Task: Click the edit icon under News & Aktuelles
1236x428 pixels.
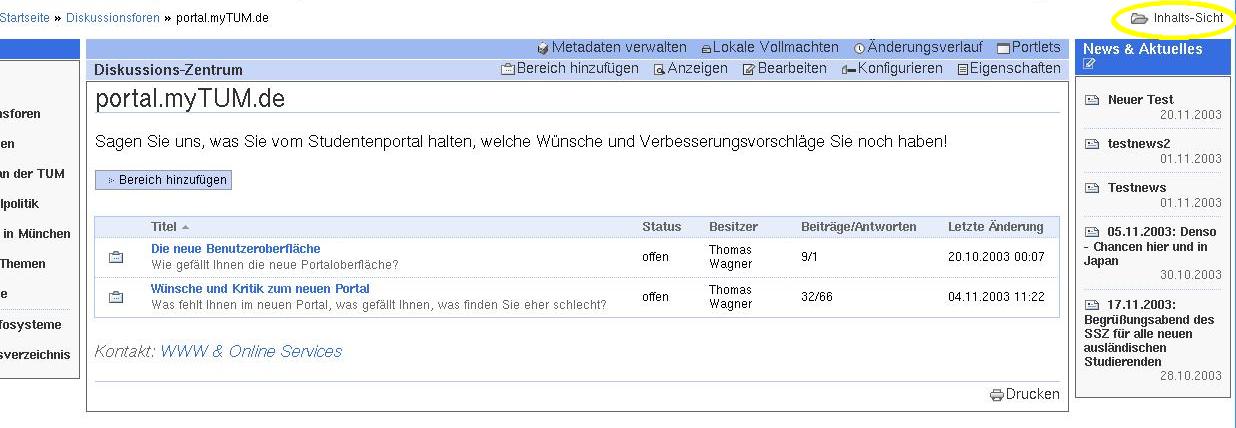Action: pyautogui.click(x=1090, y=65)
